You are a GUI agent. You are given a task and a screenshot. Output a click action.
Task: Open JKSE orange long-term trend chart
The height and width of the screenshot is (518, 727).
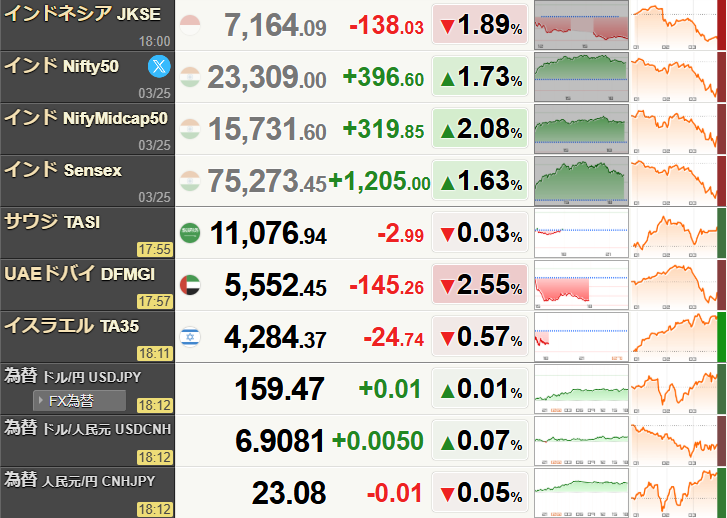tap(674, 25)
